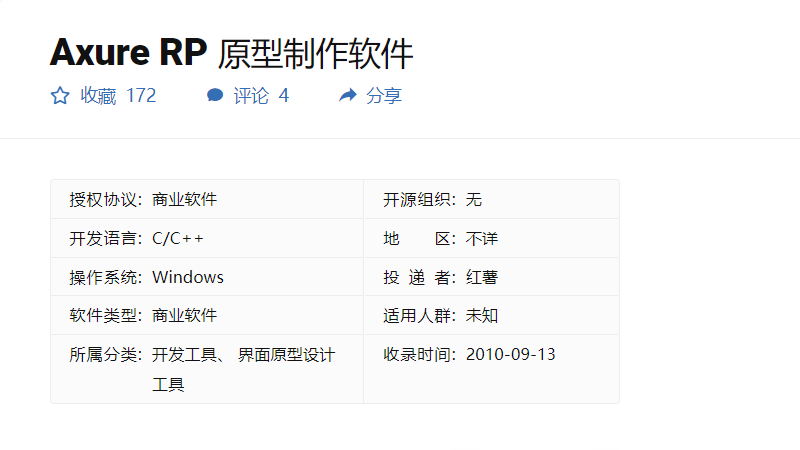
Task: Click the 不详 region value
Action: tap(482, 238)
